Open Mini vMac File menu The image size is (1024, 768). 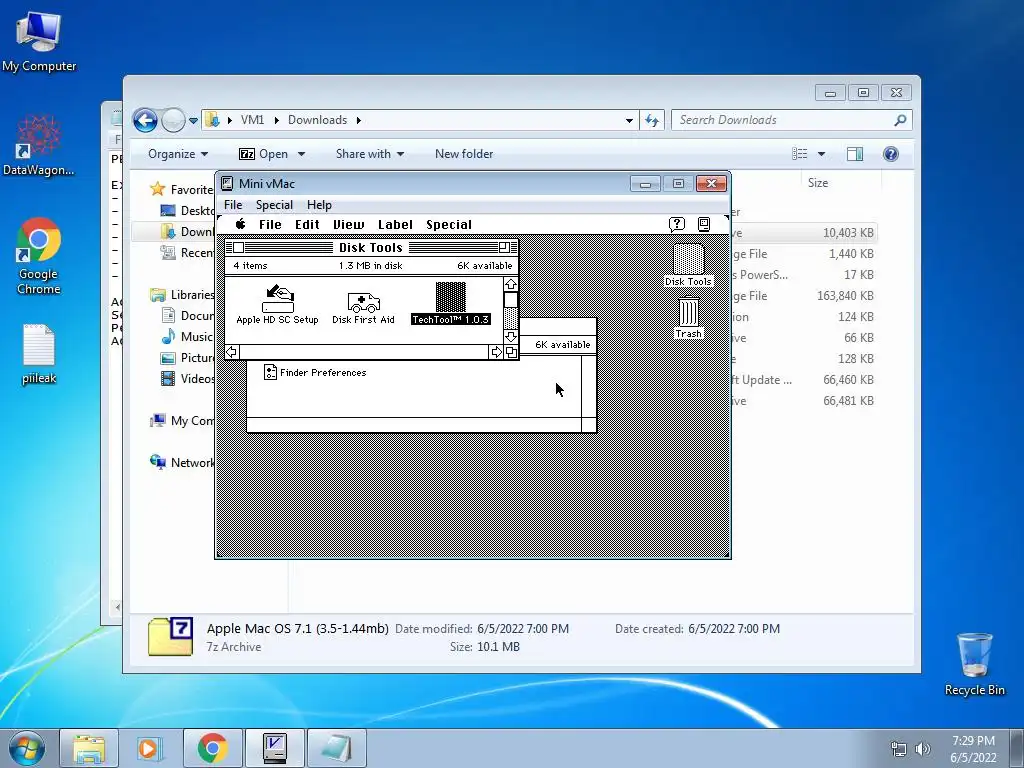(233, 204)
